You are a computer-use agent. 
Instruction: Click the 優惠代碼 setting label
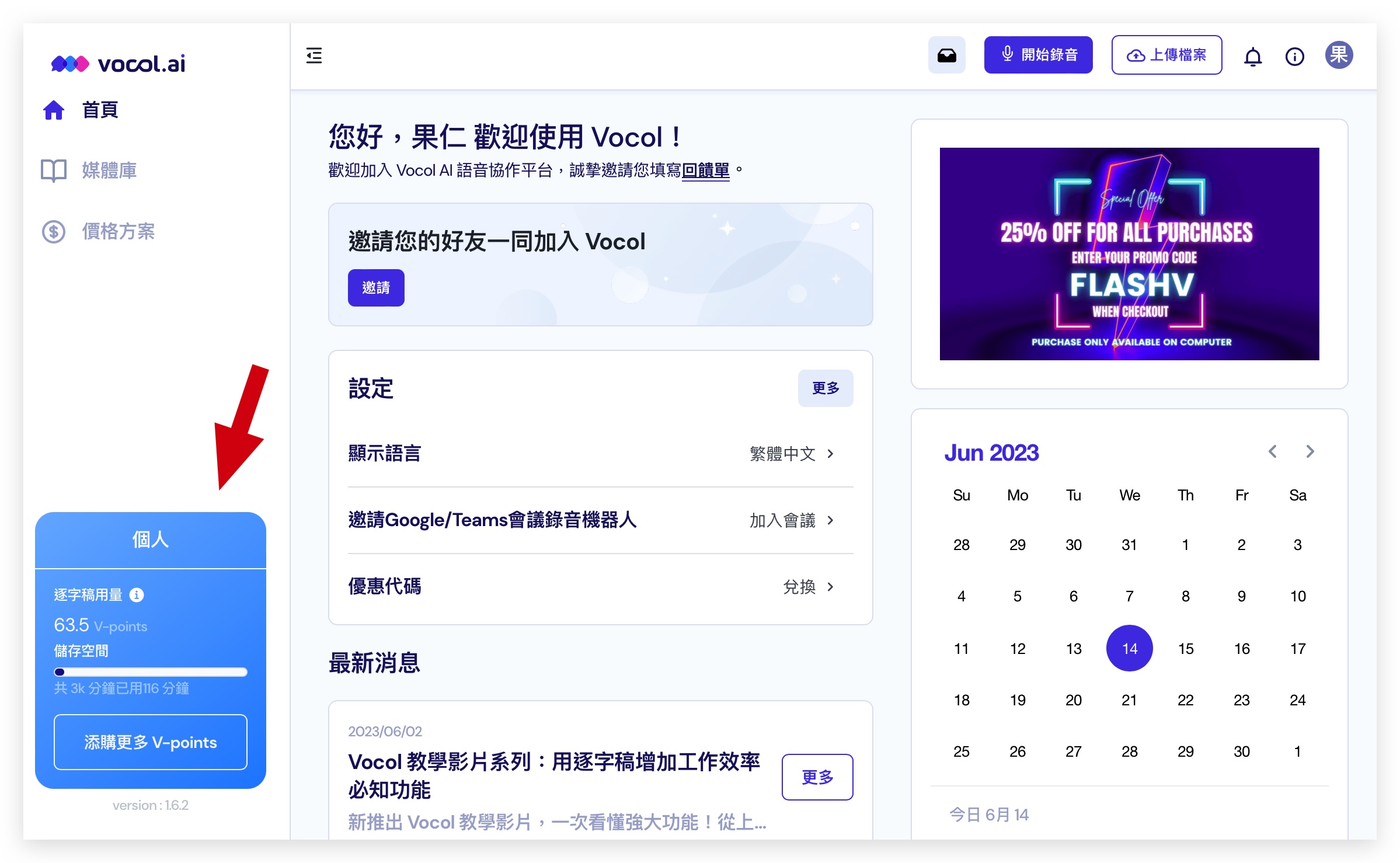point(385,587)
